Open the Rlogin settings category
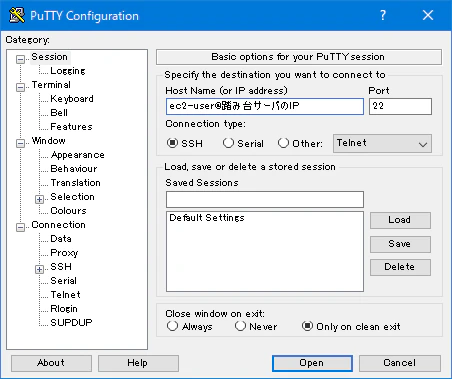 [x=64, y=309]
